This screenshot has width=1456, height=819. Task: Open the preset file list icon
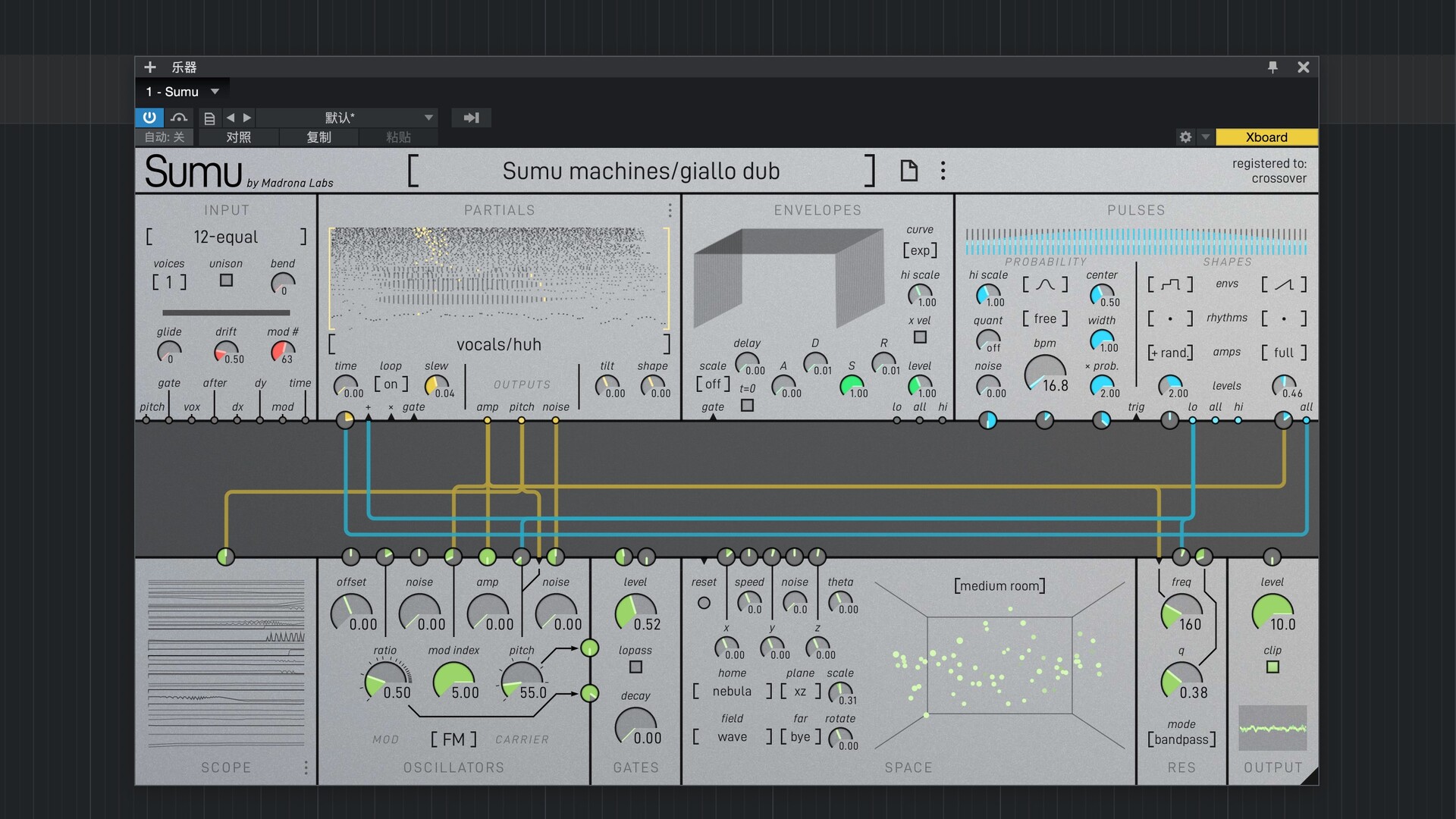pos(209,118)
